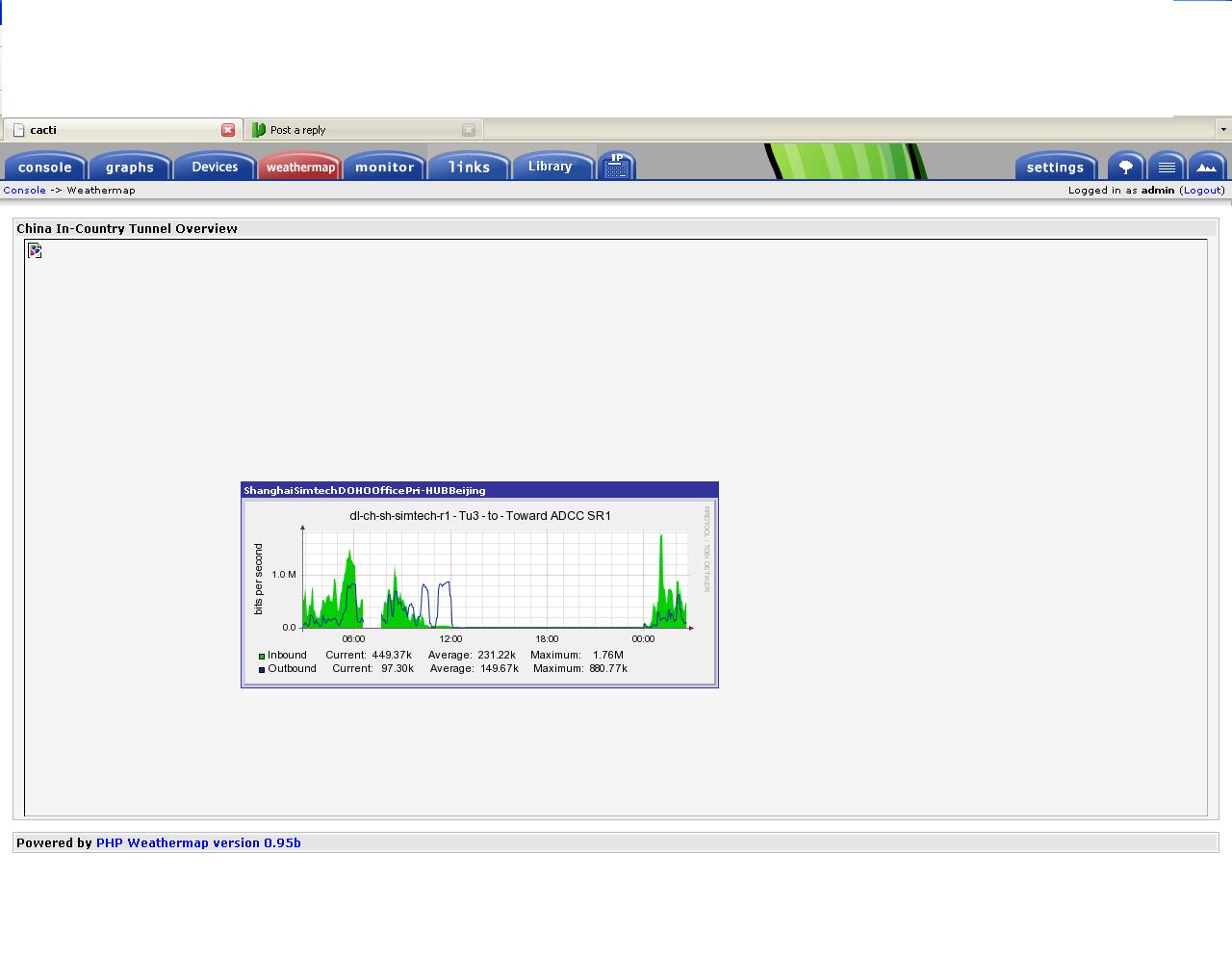1232x957 pixels.
Task: Switch to the Post a reply browser tab
Action: pyautogui.click(x=363, y=130)
